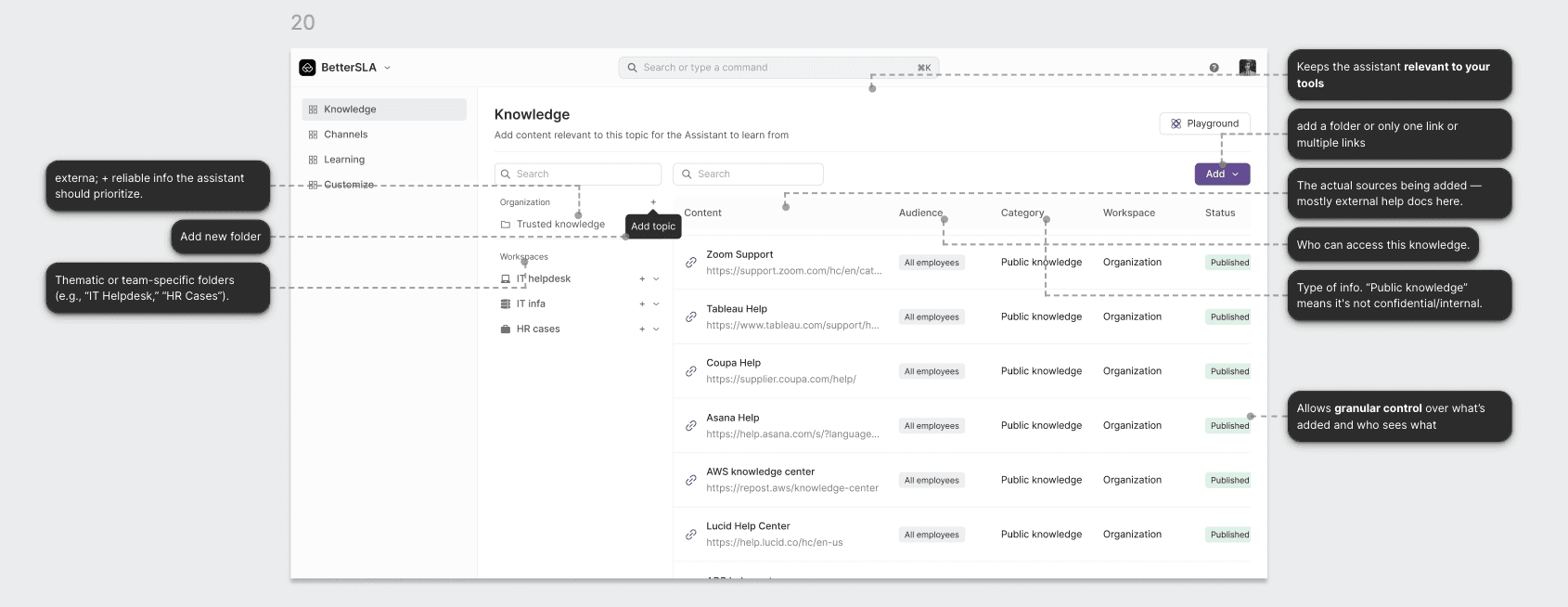This screenshot has height=607, width=1568.
Task: Expand the HR cases chevron
Action: [x=656, y=329]
